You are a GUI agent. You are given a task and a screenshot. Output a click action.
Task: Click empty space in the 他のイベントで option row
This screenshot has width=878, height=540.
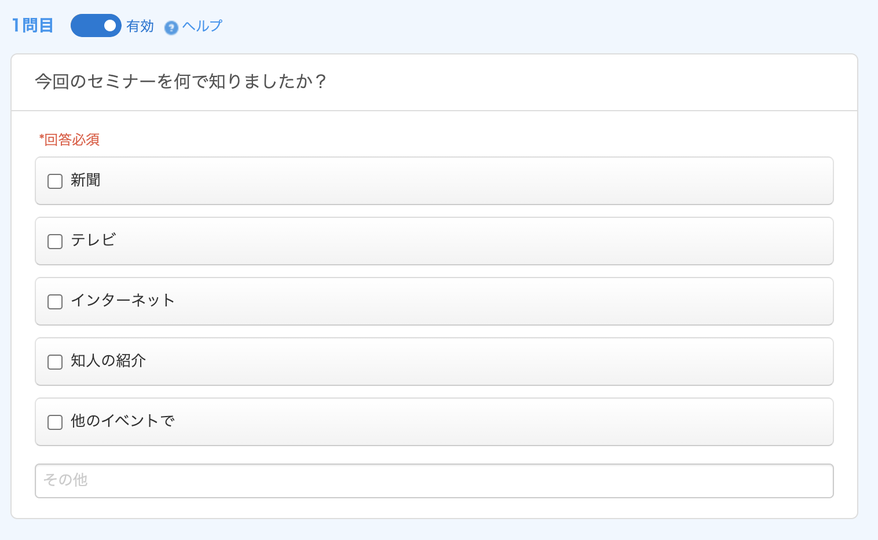(x=504, y=422)
